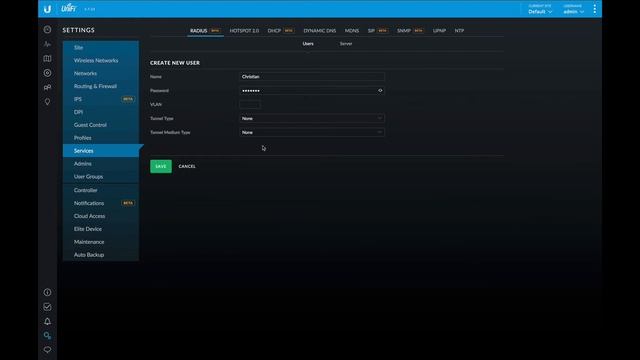Image resolution: width=640 pixels, height=360 pixels.
Task: Open the Dashboard icon in left sidebar
Action: click(x=47, y=29)
